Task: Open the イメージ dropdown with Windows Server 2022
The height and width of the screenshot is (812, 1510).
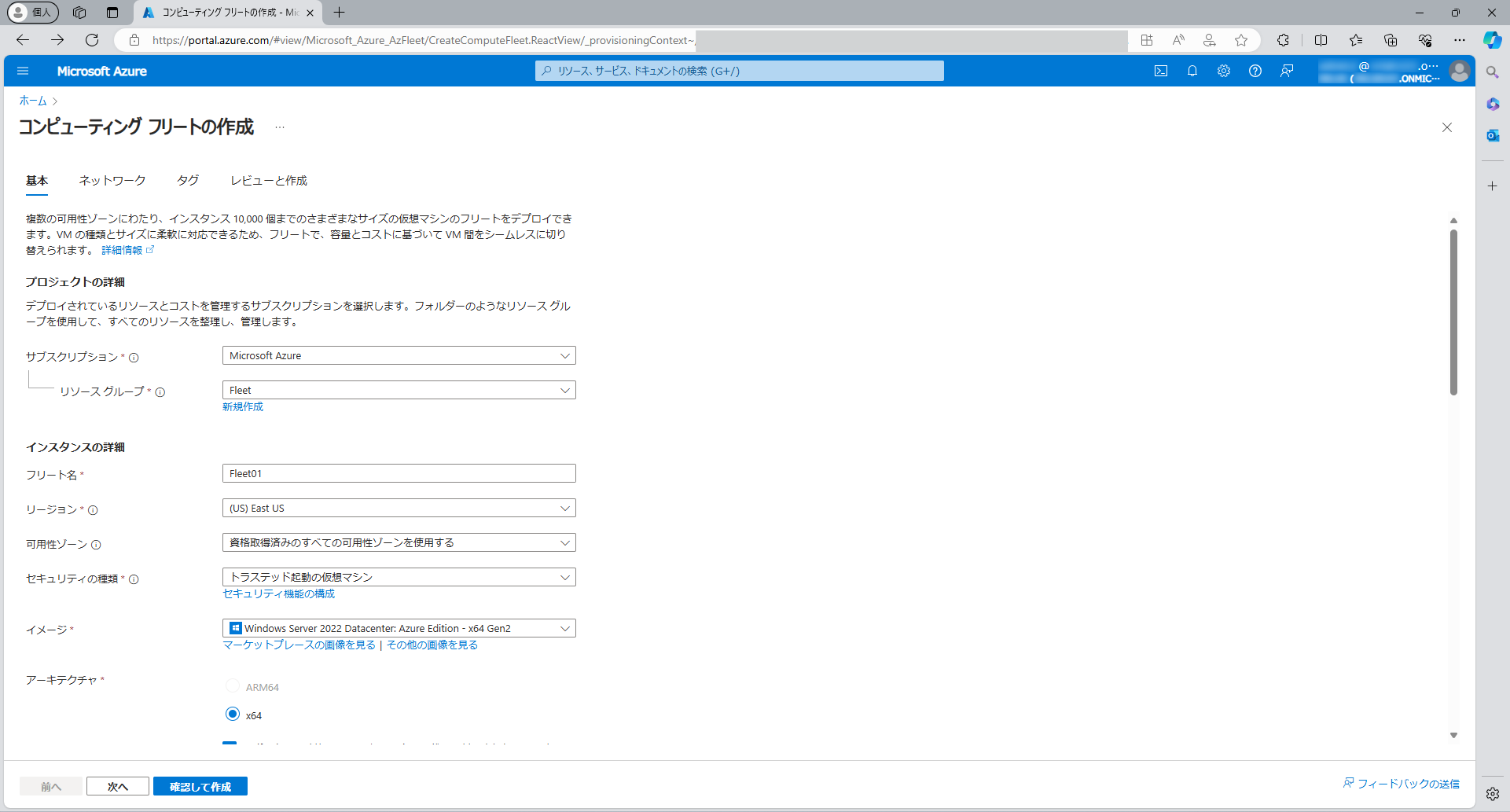Action: (399, 628)
